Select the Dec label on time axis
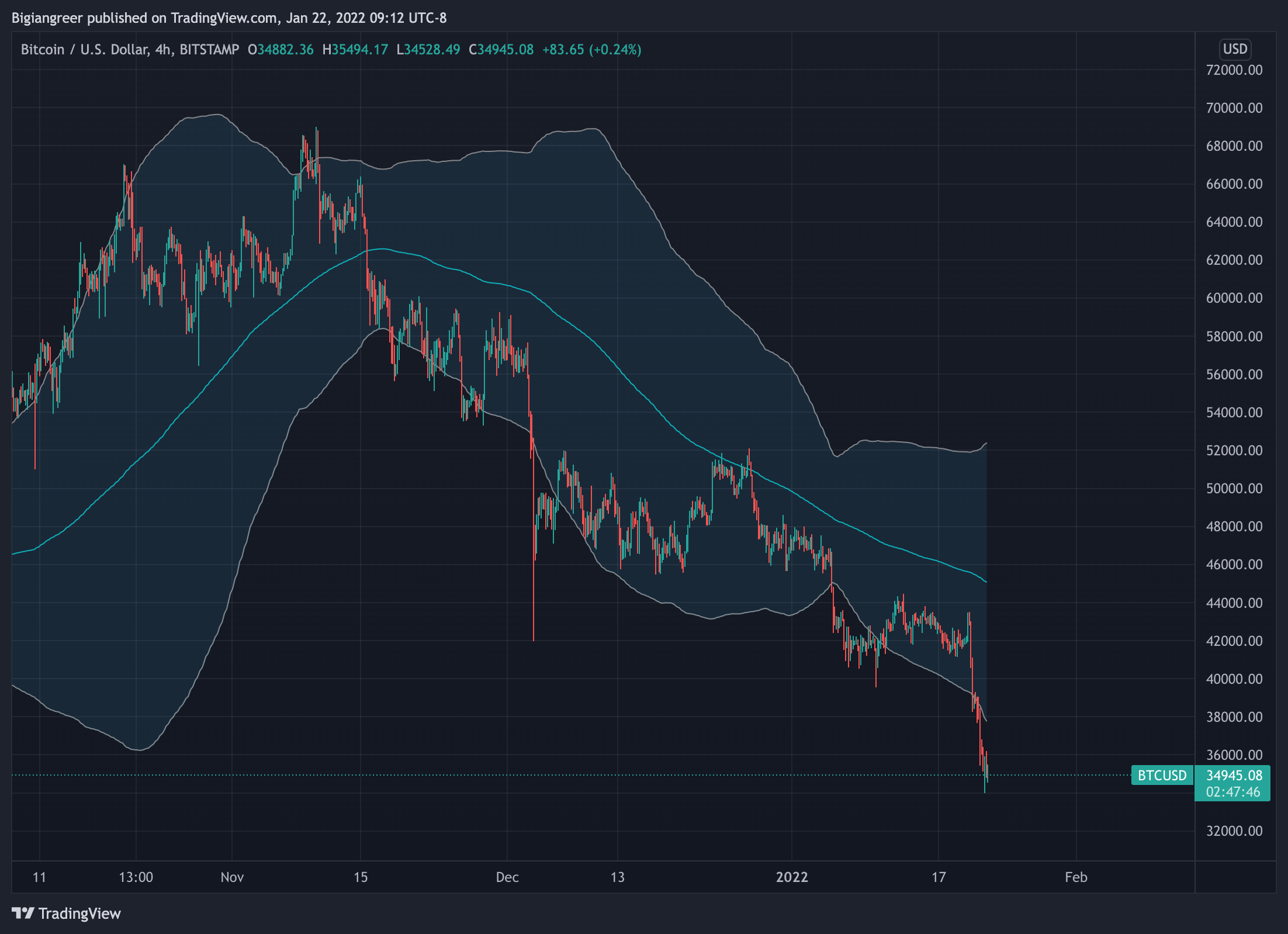The width and height of the screenshot is (1288, 934). (507, 877)
